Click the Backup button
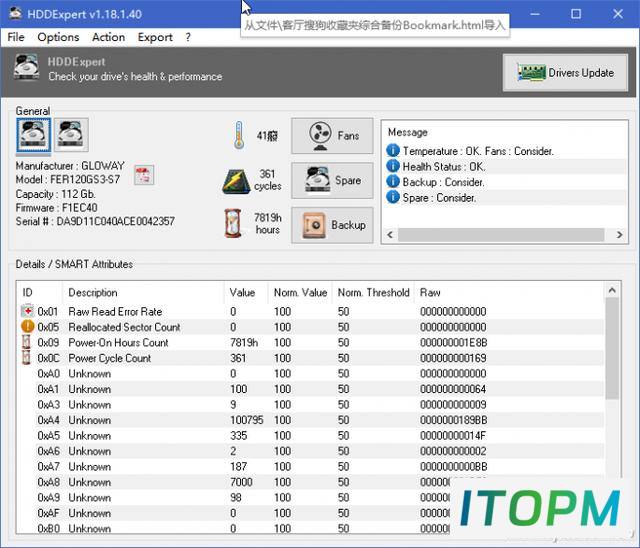The width and height of the screenshot is (640, 548). [332, 225]
